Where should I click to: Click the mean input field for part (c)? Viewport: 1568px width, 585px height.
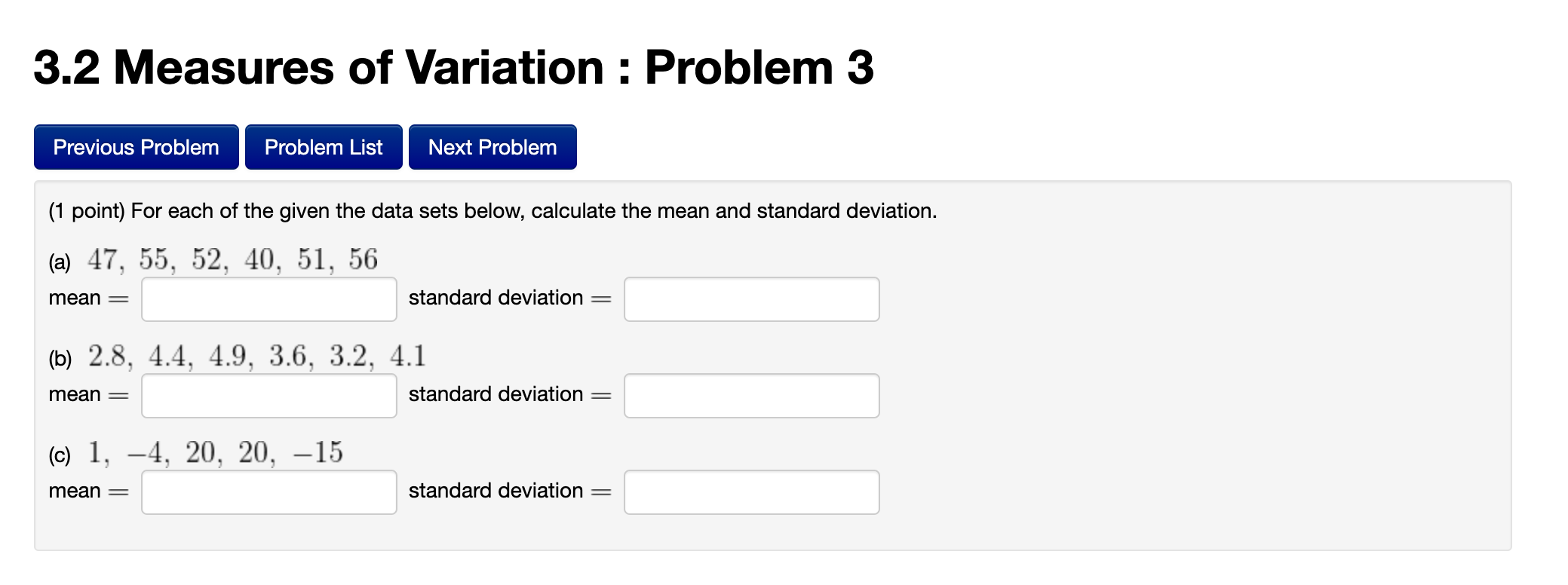coord(268,492)
